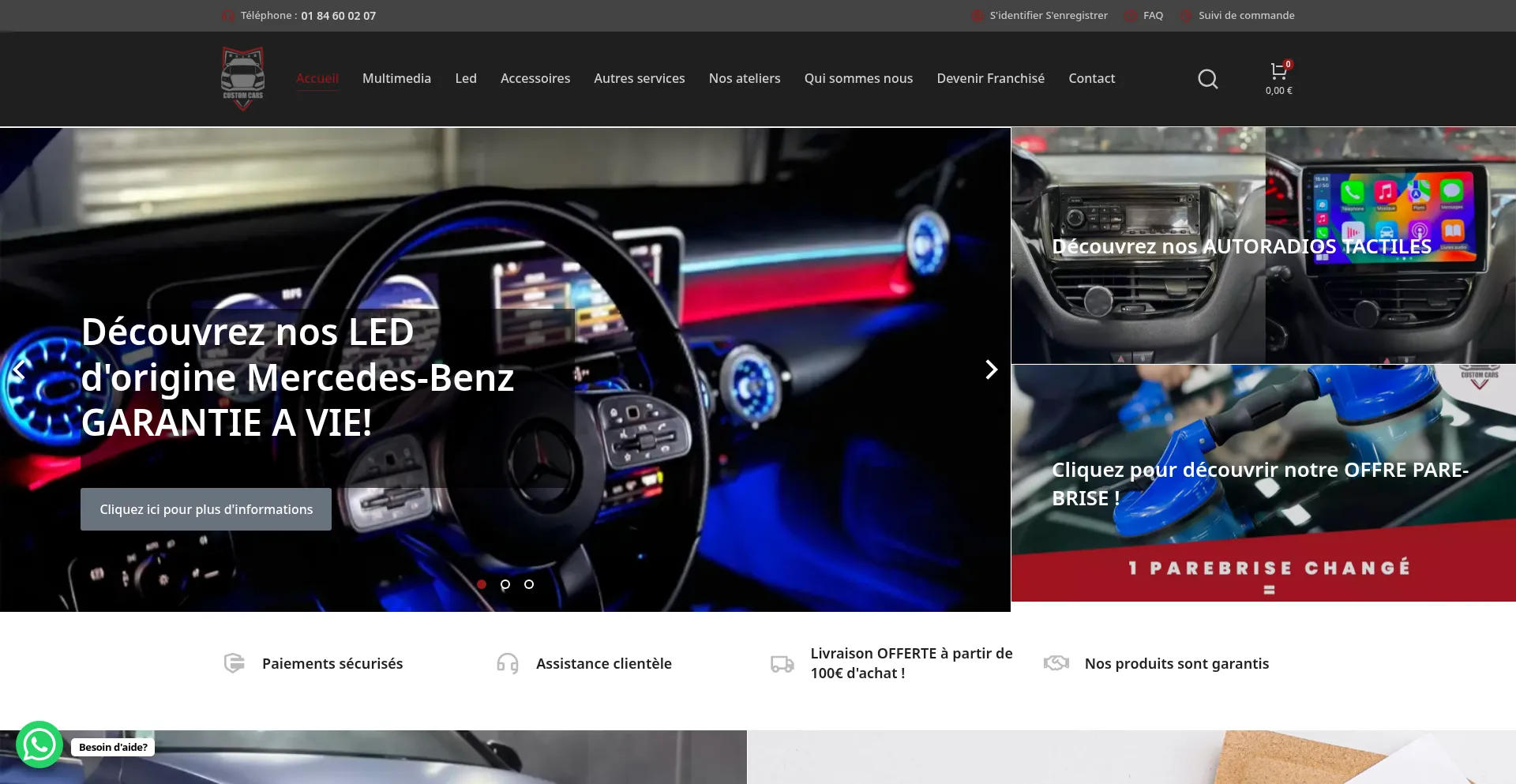Click the Mercedes-Benz LED slide headline
The image size is (1516, 784).
[x=298, y=377]
